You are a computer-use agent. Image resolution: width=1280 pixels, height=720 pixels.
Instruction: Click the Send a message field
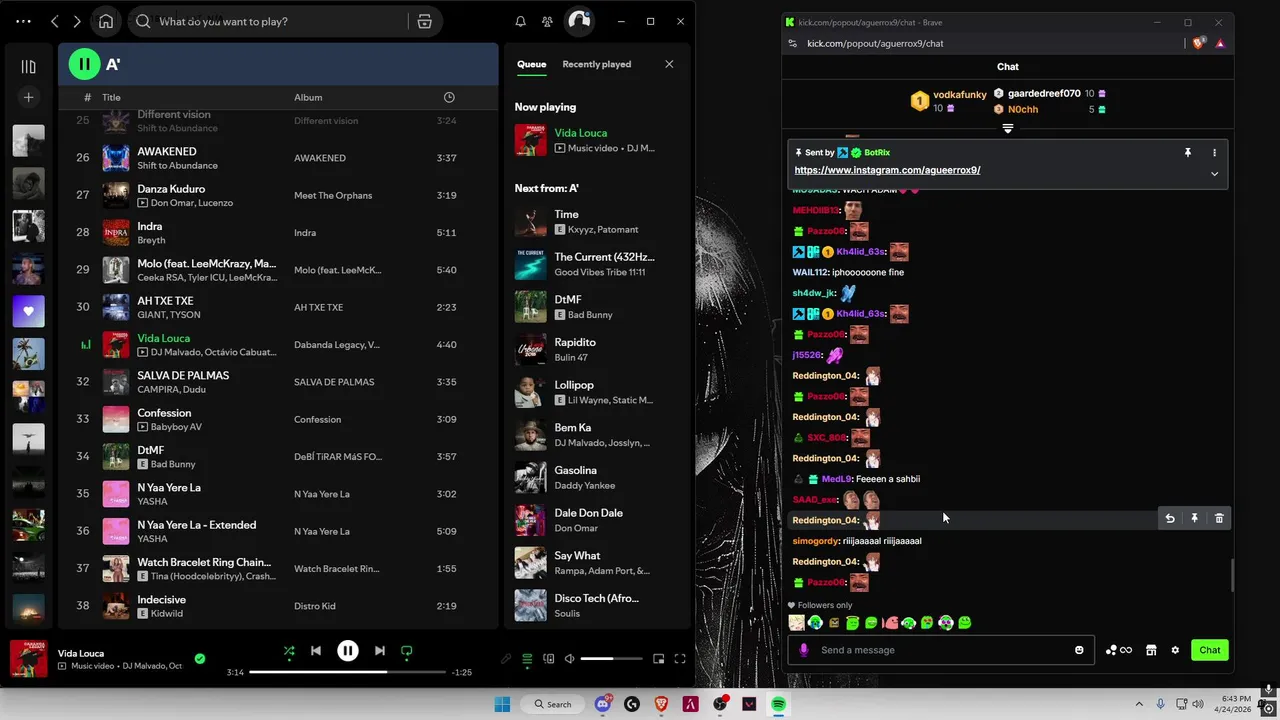942,650
